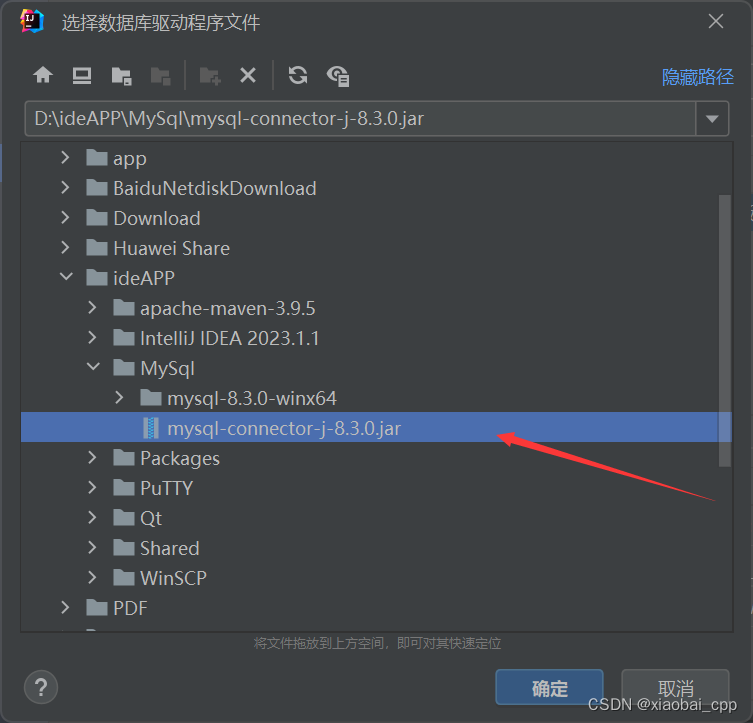Collapse the MySql folder
The height and width of the screenshot is (723, 753).
click(x=93, y=367)
